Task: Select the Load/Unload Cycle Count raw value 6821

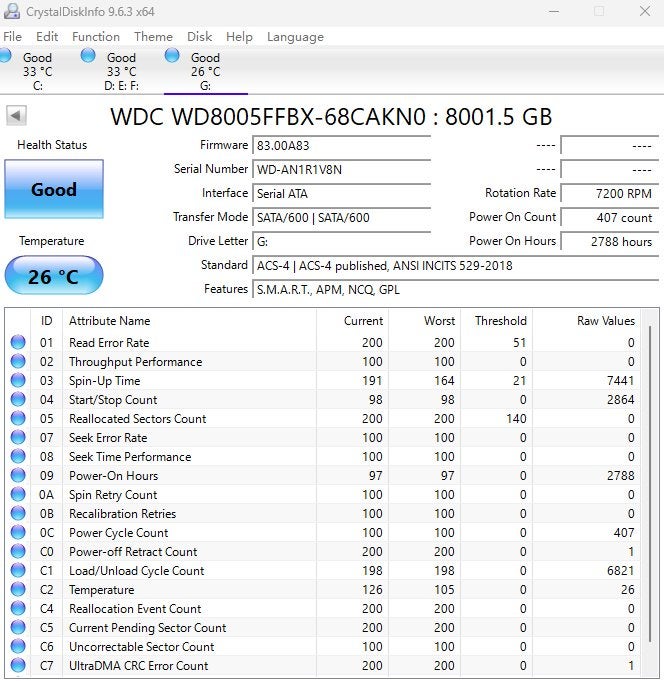Action: pyautogui.click(x=620, y=570)
